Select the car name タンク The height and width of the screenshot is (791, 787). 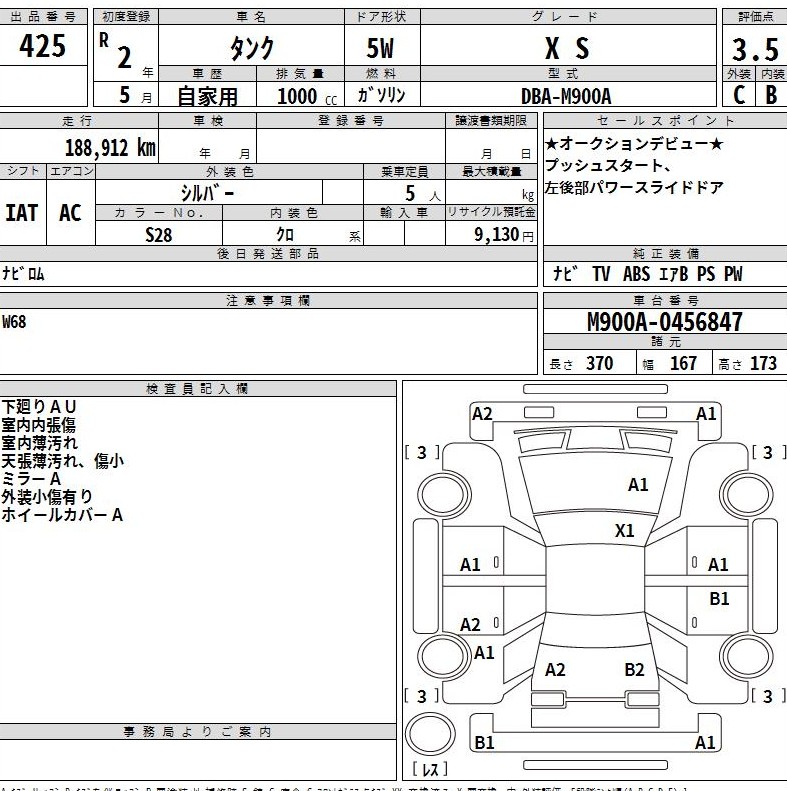click(251, 49)
